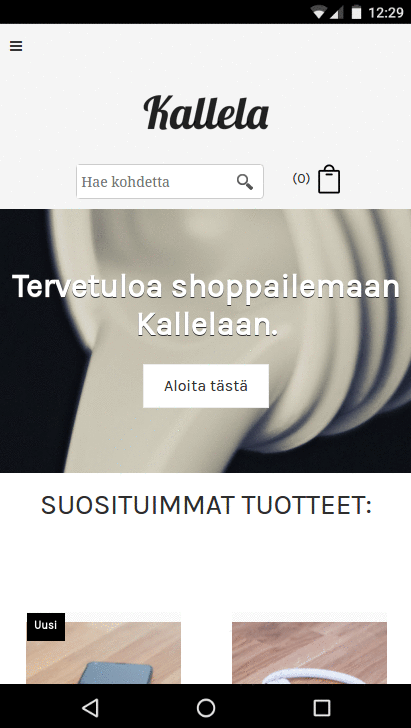The image size is (411, 728).
Task: Tap the Suosituimmat tuotteet heading
Action: tap(206, 505)
